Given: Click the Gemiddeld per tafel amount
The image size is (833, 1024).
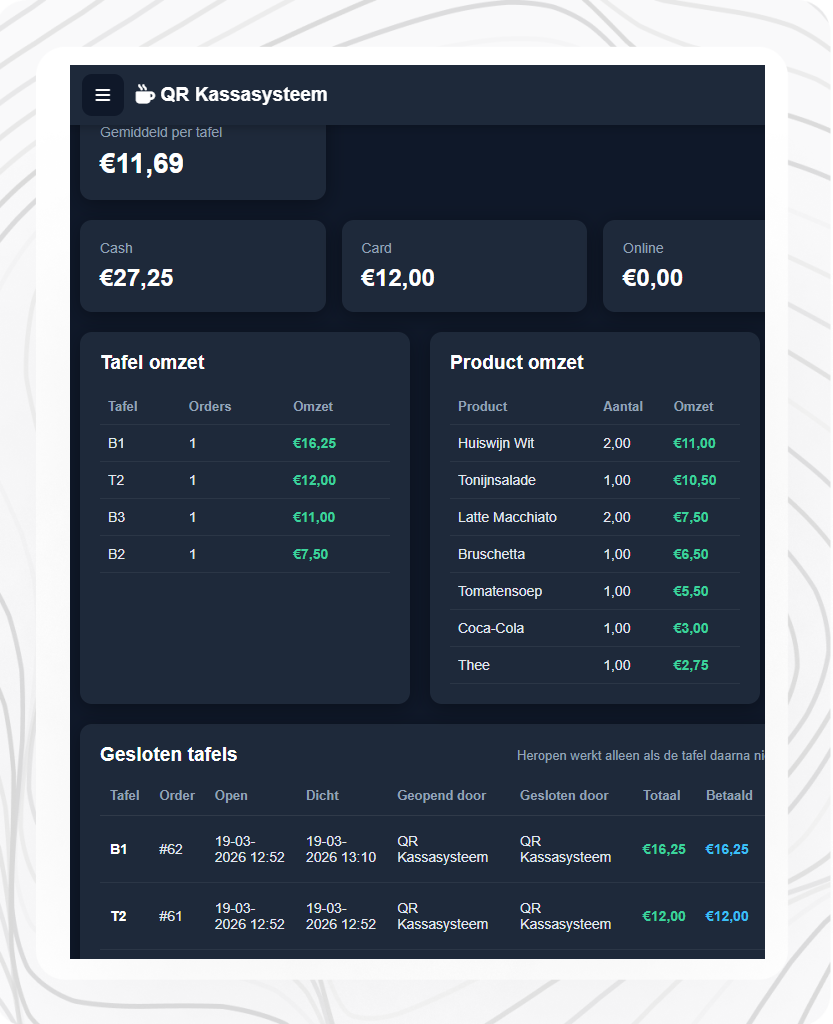Looking at the screenshot, I should point(142,163).
